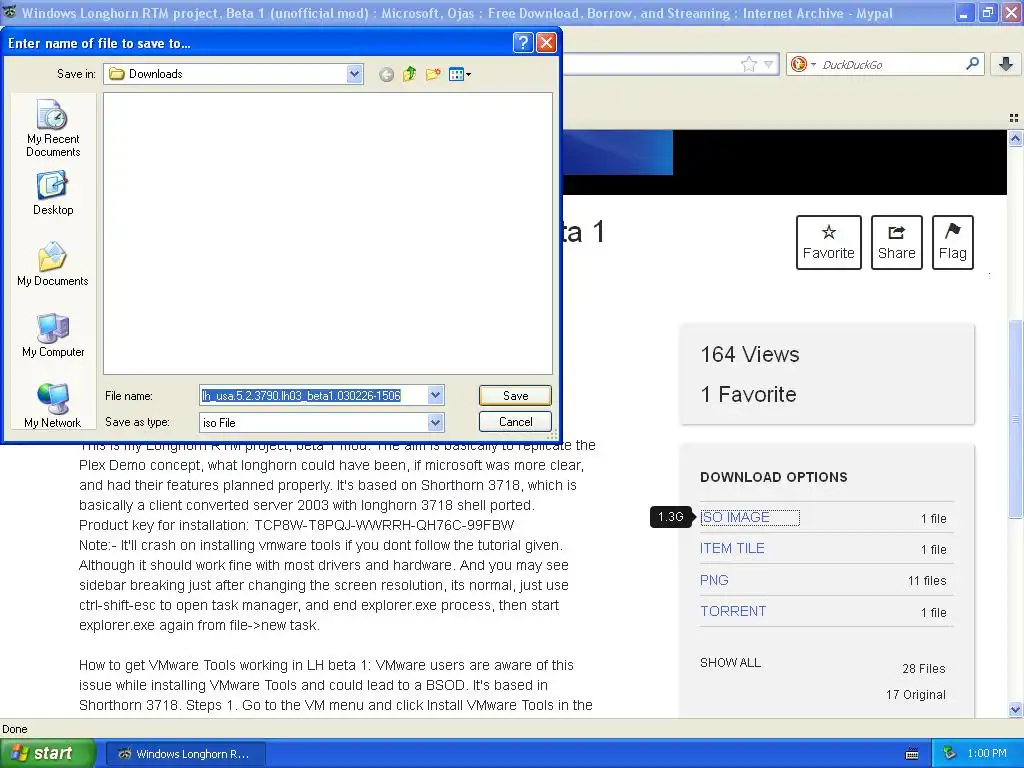
Task: Click the Done status bar text
Action: coord(15,729)
